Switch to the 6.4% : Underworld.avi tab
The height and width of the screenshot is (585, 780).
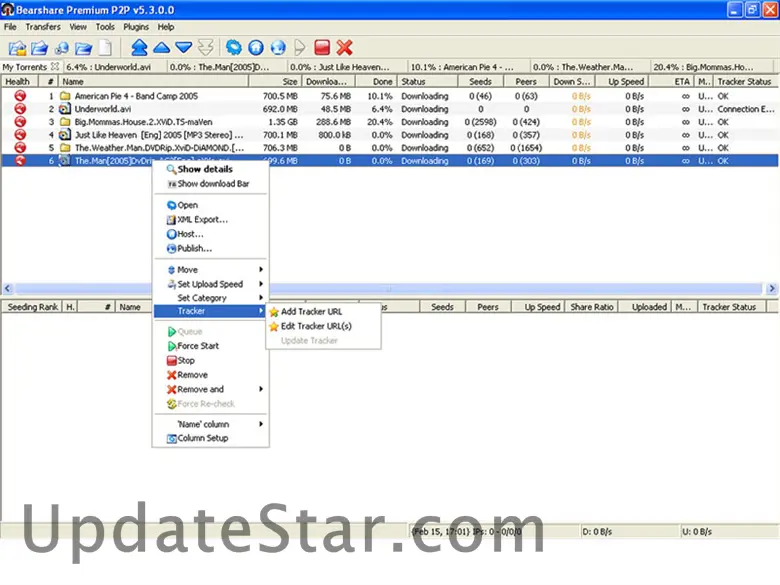coord(113,67)
